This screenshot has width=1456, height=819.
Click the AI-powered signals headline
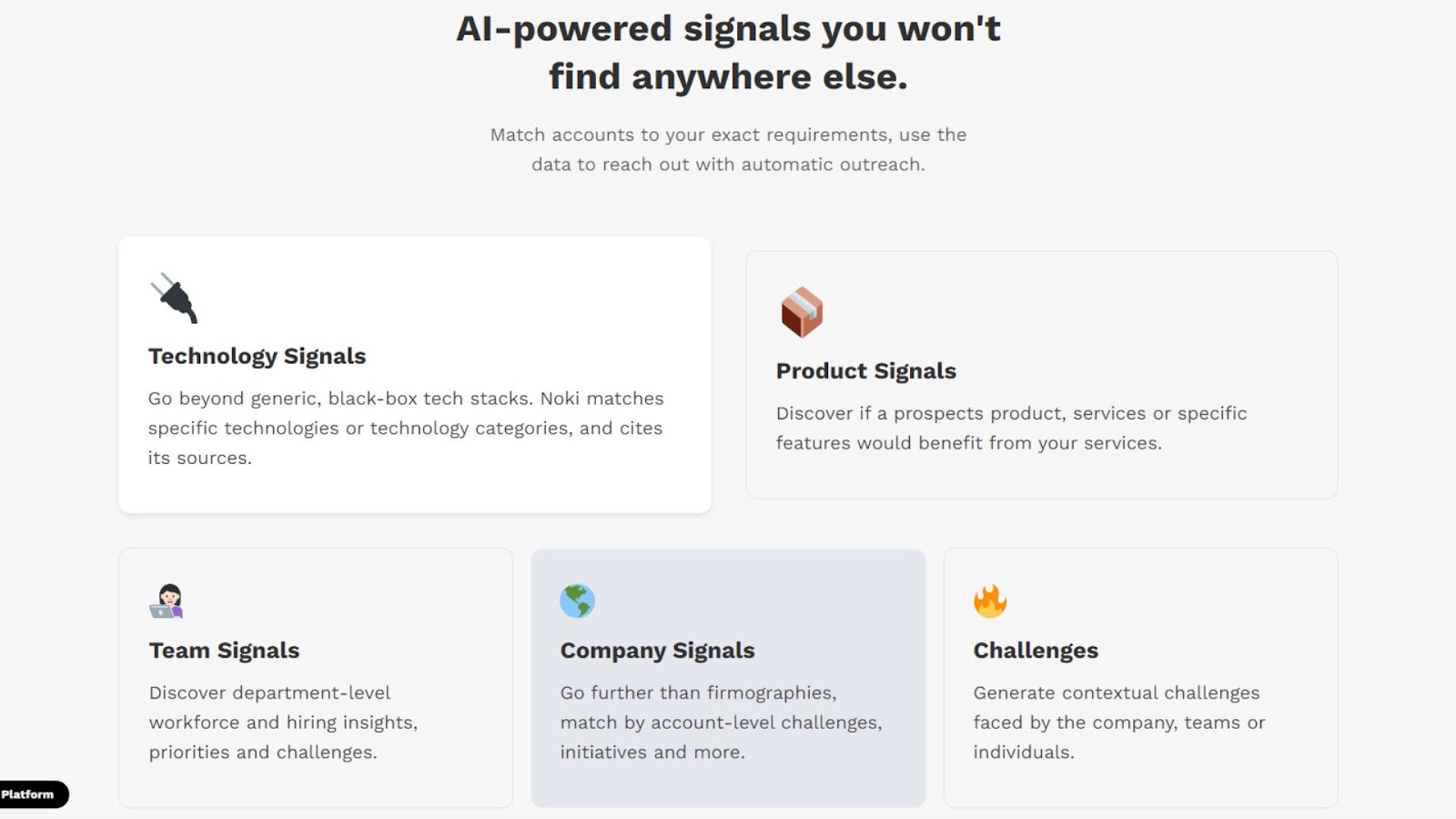click(x=728, y=52)
